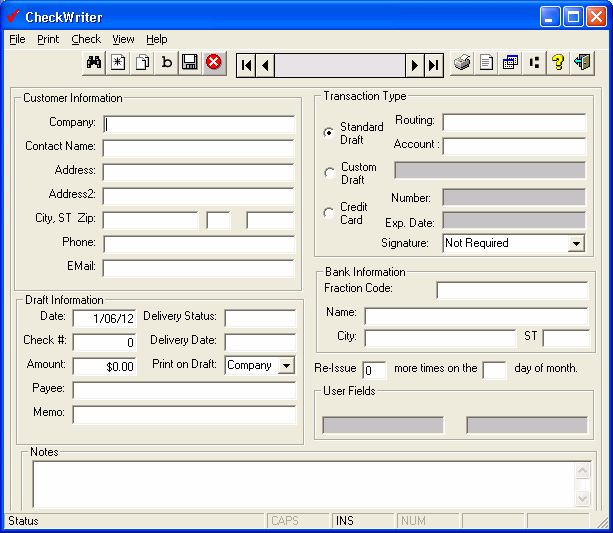Open the Check menu
The image size is (613, 533).
[x=86, y=39]
